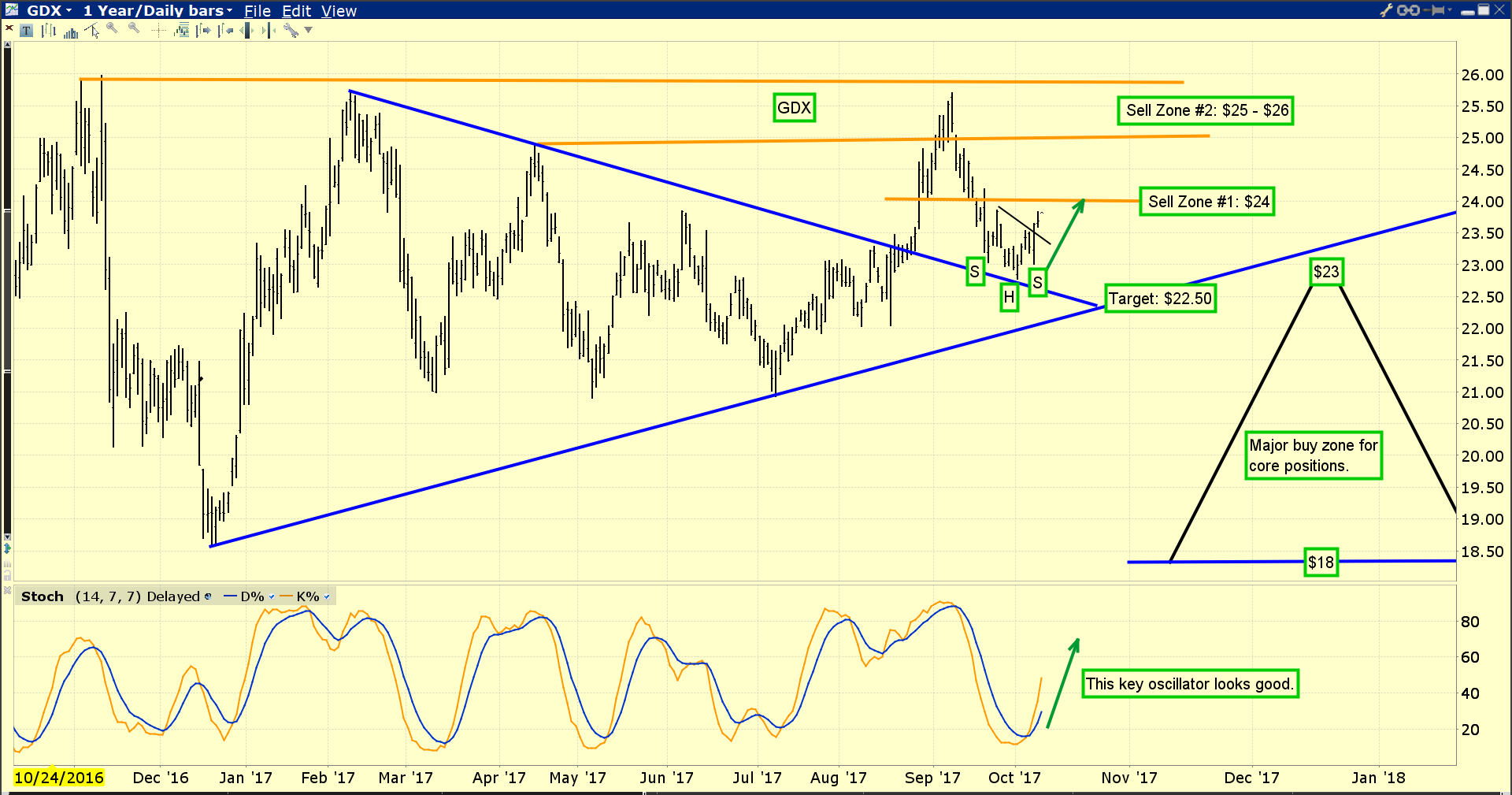Screen dimensions: 1512x795
Task: Click the 26.00 price axis label
Action: [1483, 75]
